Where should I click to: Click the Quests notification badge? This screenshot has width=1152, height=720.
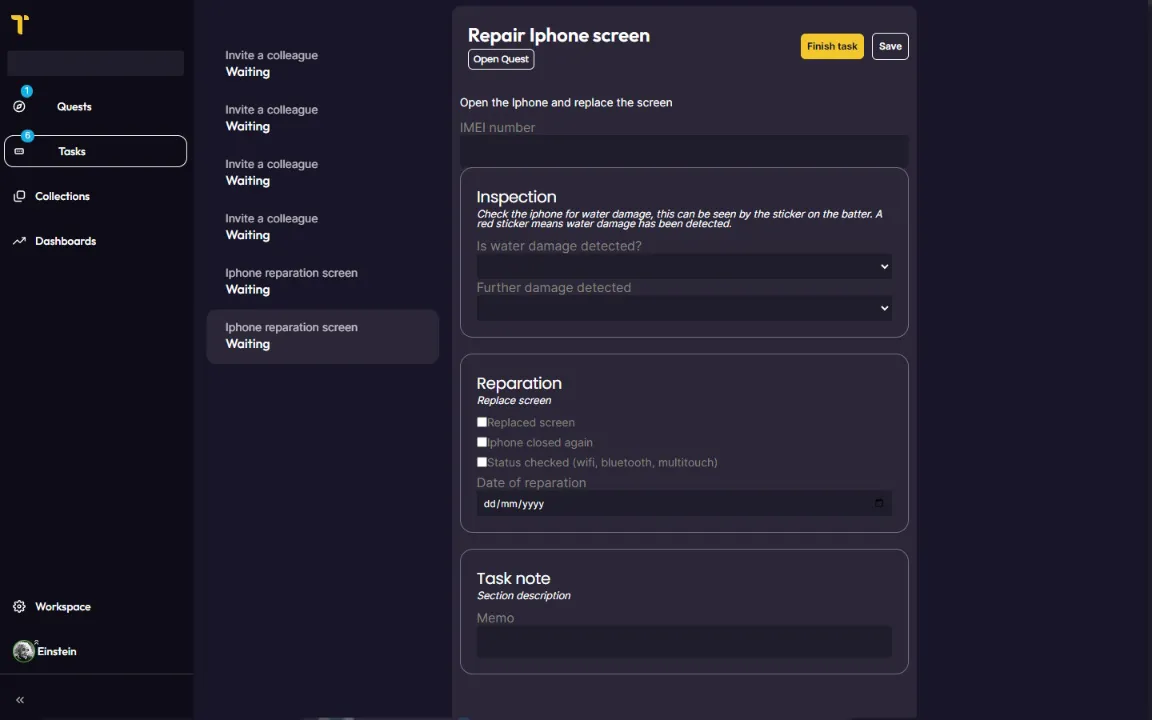tap(26, 91)
